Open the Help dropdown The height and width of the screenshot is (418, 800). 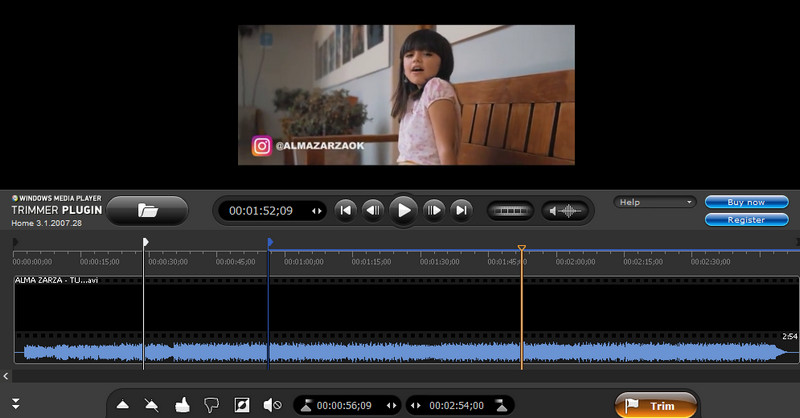pos(655,202)
